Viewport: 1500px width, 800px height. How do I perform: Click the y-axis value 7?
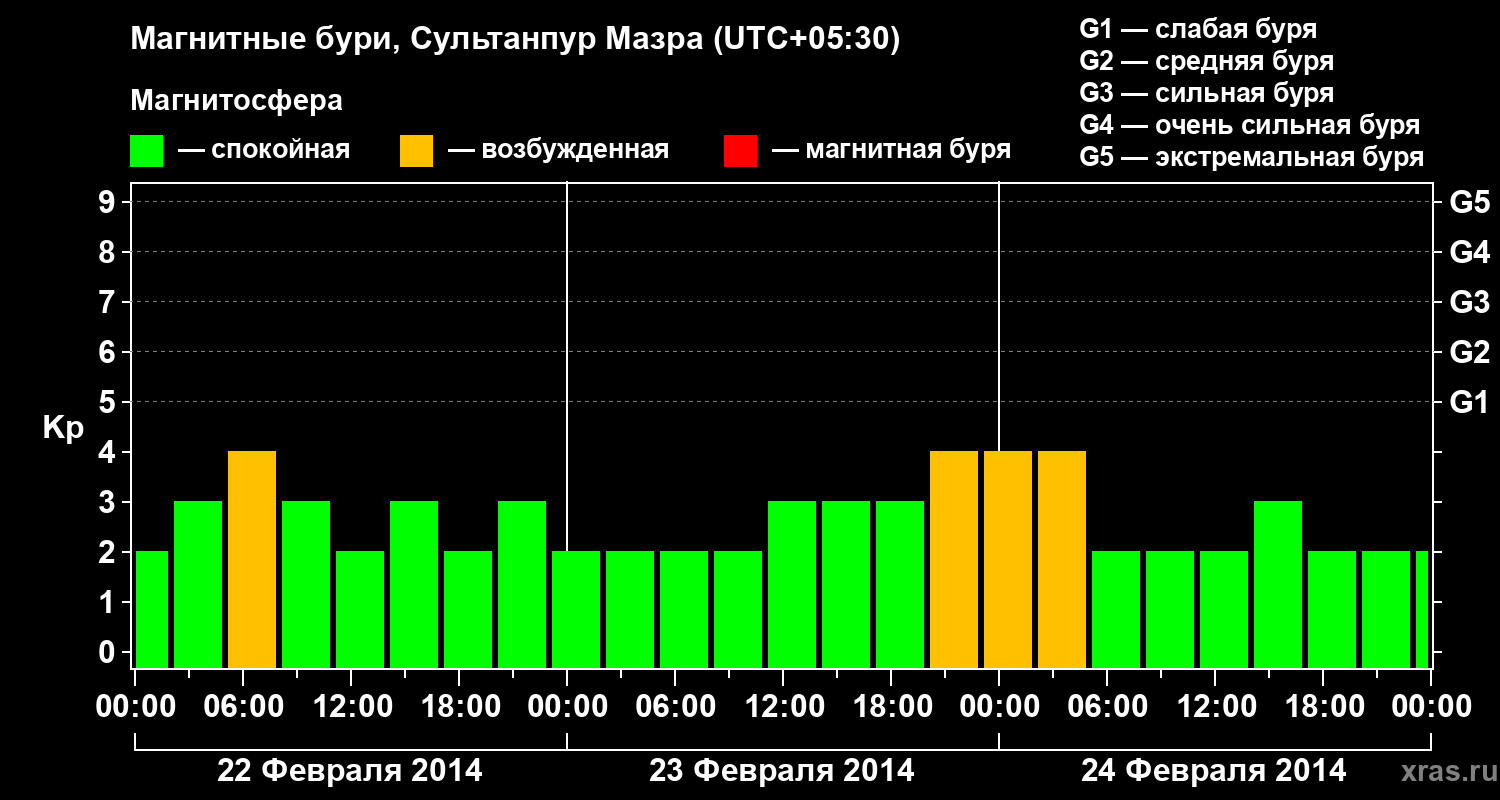click(x=108, y=302)
